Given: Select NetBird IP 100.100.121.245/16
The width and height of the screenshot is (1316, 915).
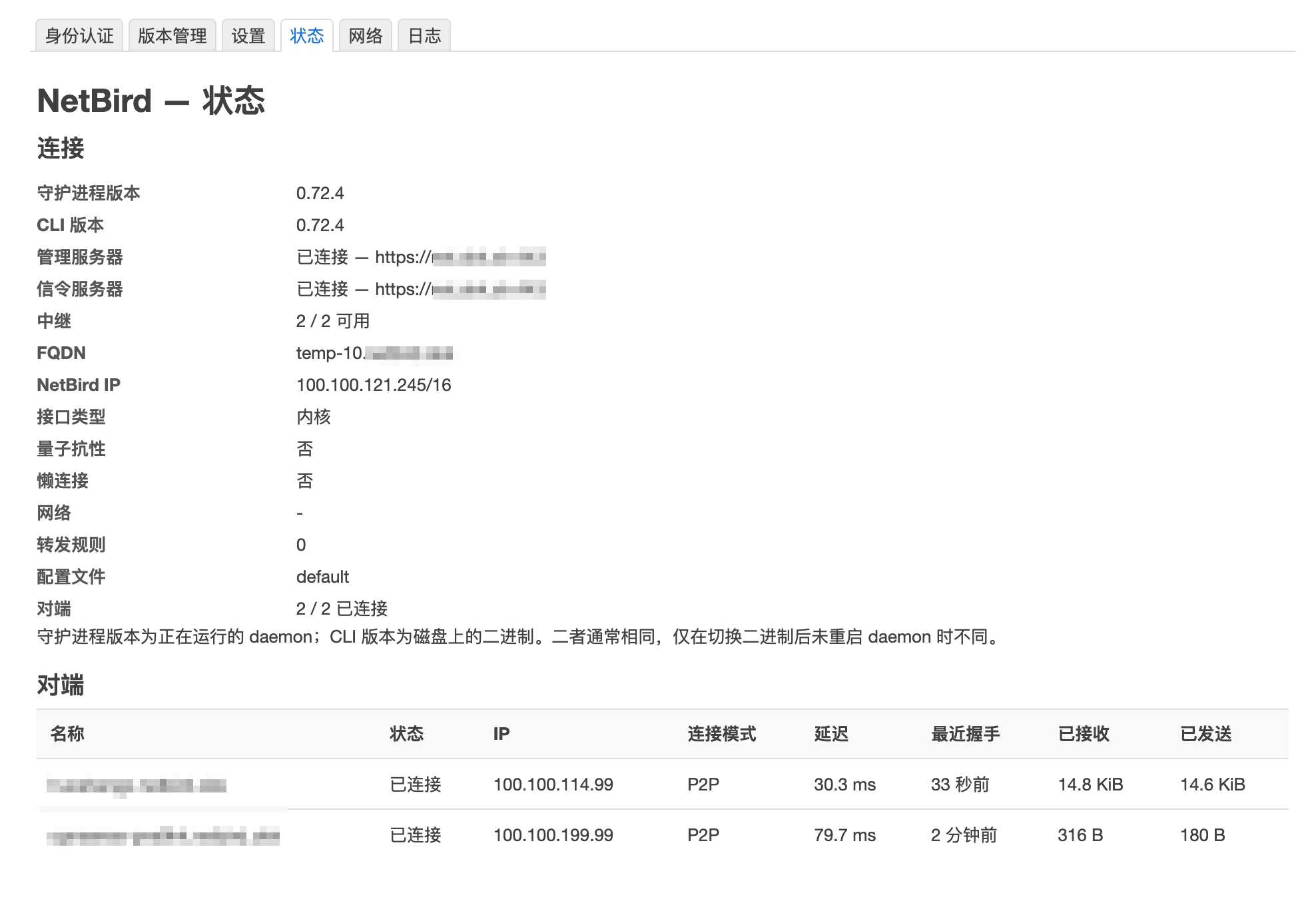Looking at the screenshot, I should point(374,385).
